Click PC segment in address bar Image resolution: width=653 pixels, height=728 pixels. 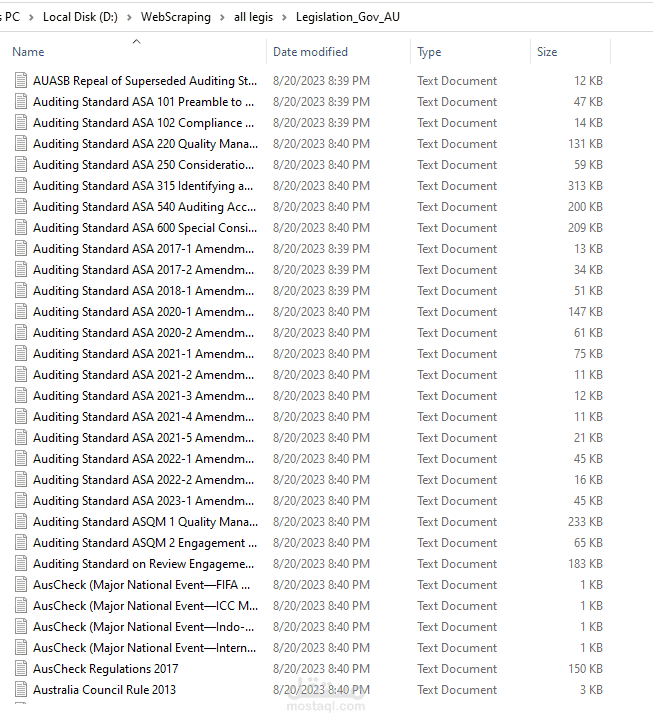coord(13,17)
